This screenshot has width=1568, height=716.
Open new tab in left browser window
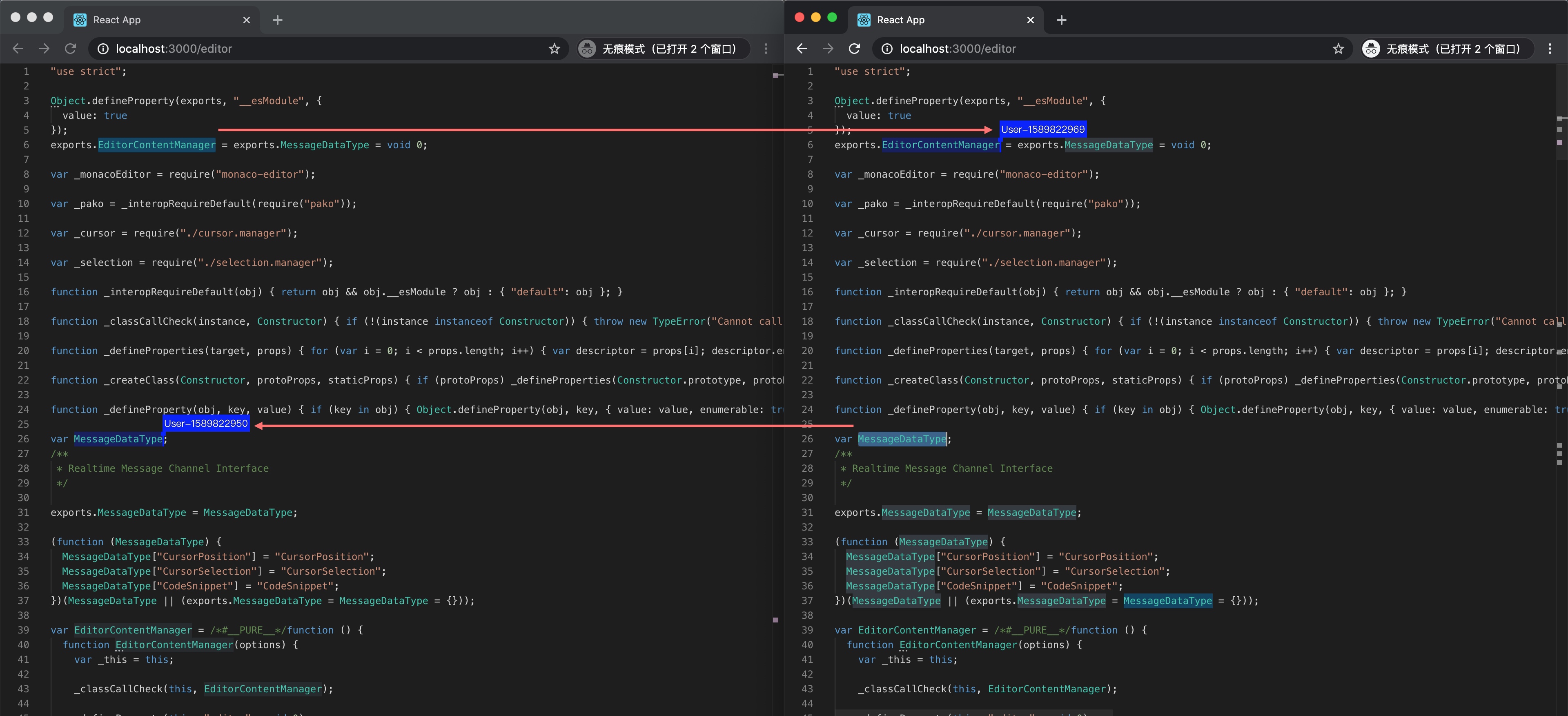coord(278,20)
